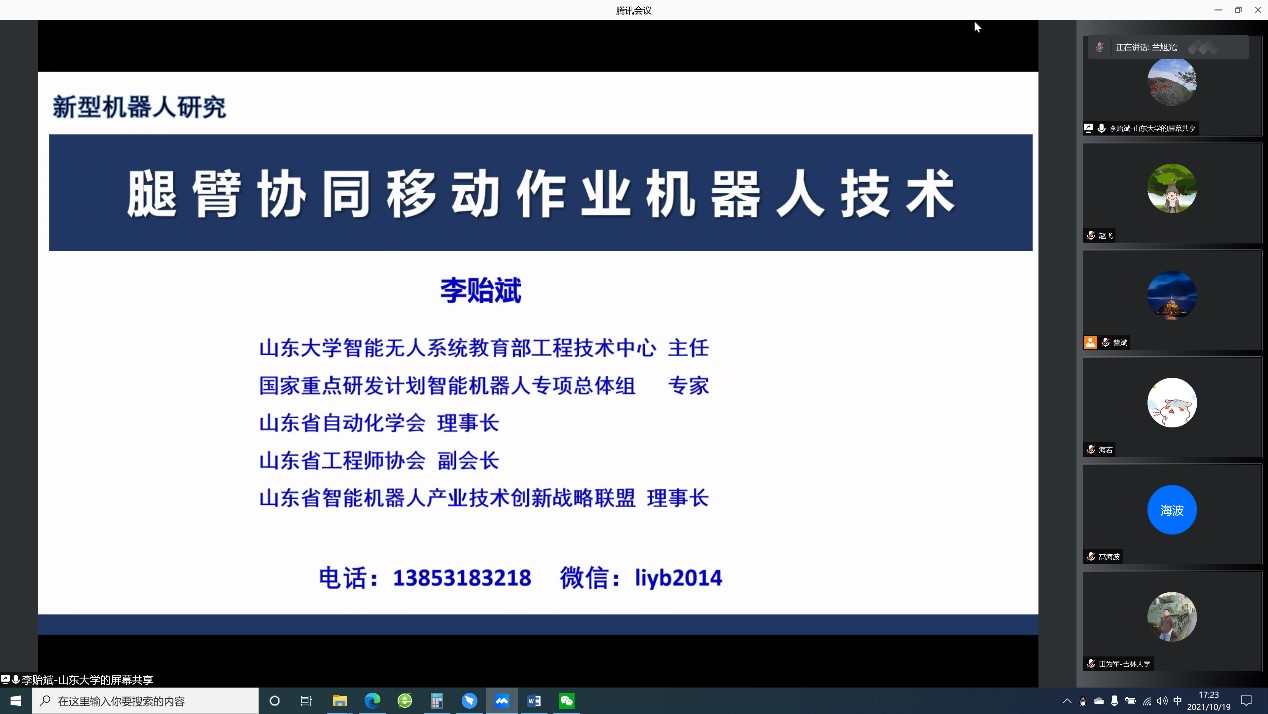Open Tencent Meeting from the taskbar
The width and height of the screenshot is (1268, 714).
click(502, 701)
